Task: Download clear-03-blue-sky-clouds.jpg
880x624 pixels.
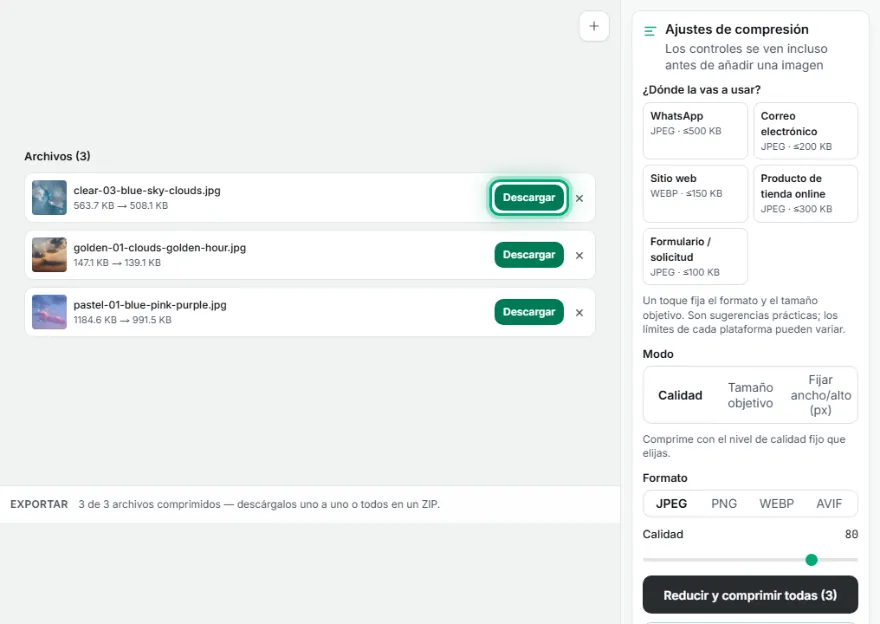Action: 529,198
